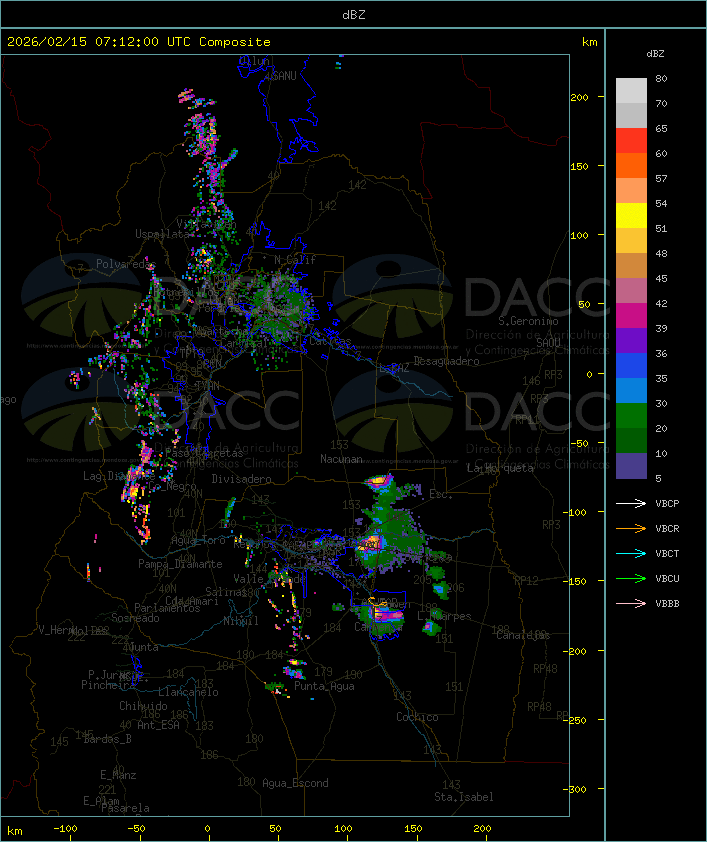Pick the bright yellow 51–54 dBZ swatch
The image size is (707, 842).
[x=631, y=215]
